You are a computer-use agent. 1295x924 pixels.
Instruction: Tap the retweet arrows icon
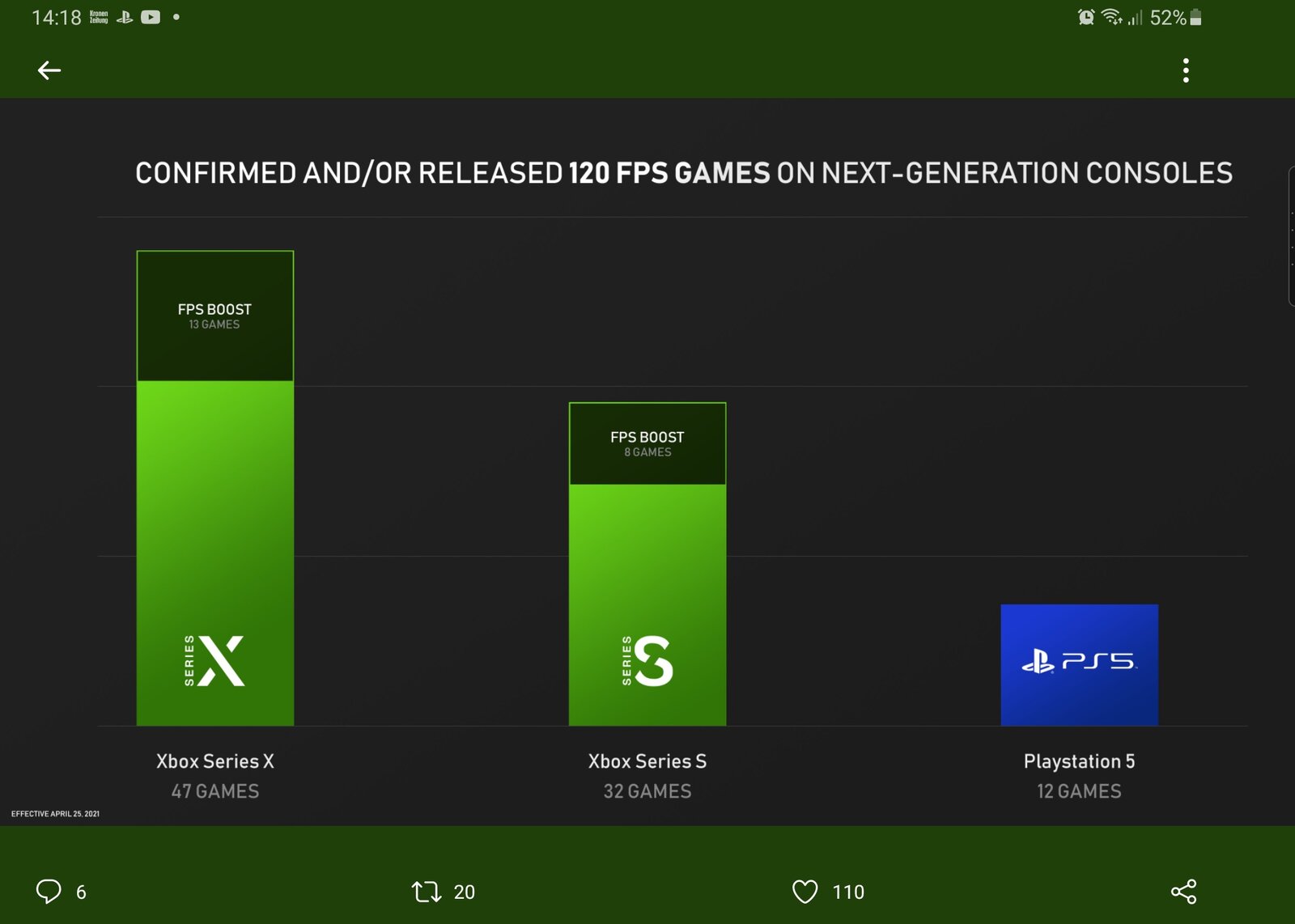pos(427,892)
